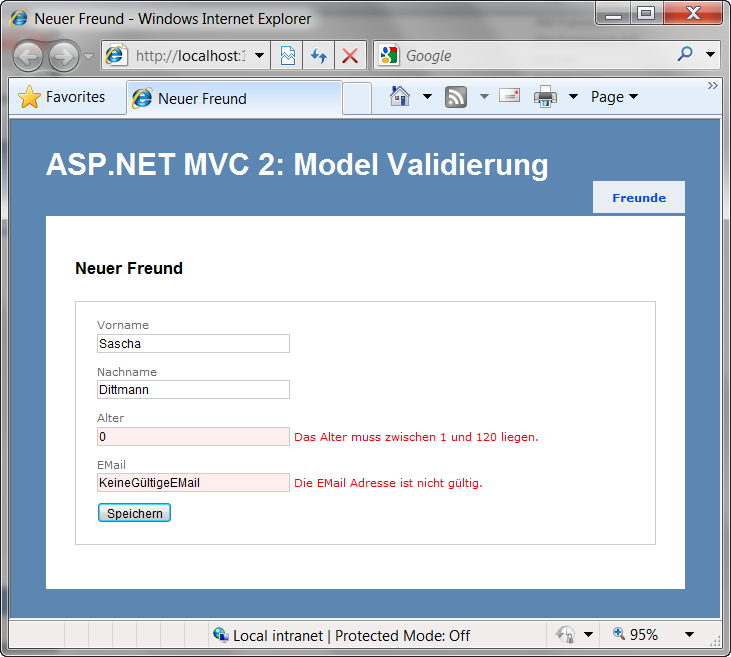The image size is (731, 657).
Task: Click the Nachname field label
Action: [x=127, y=372]
